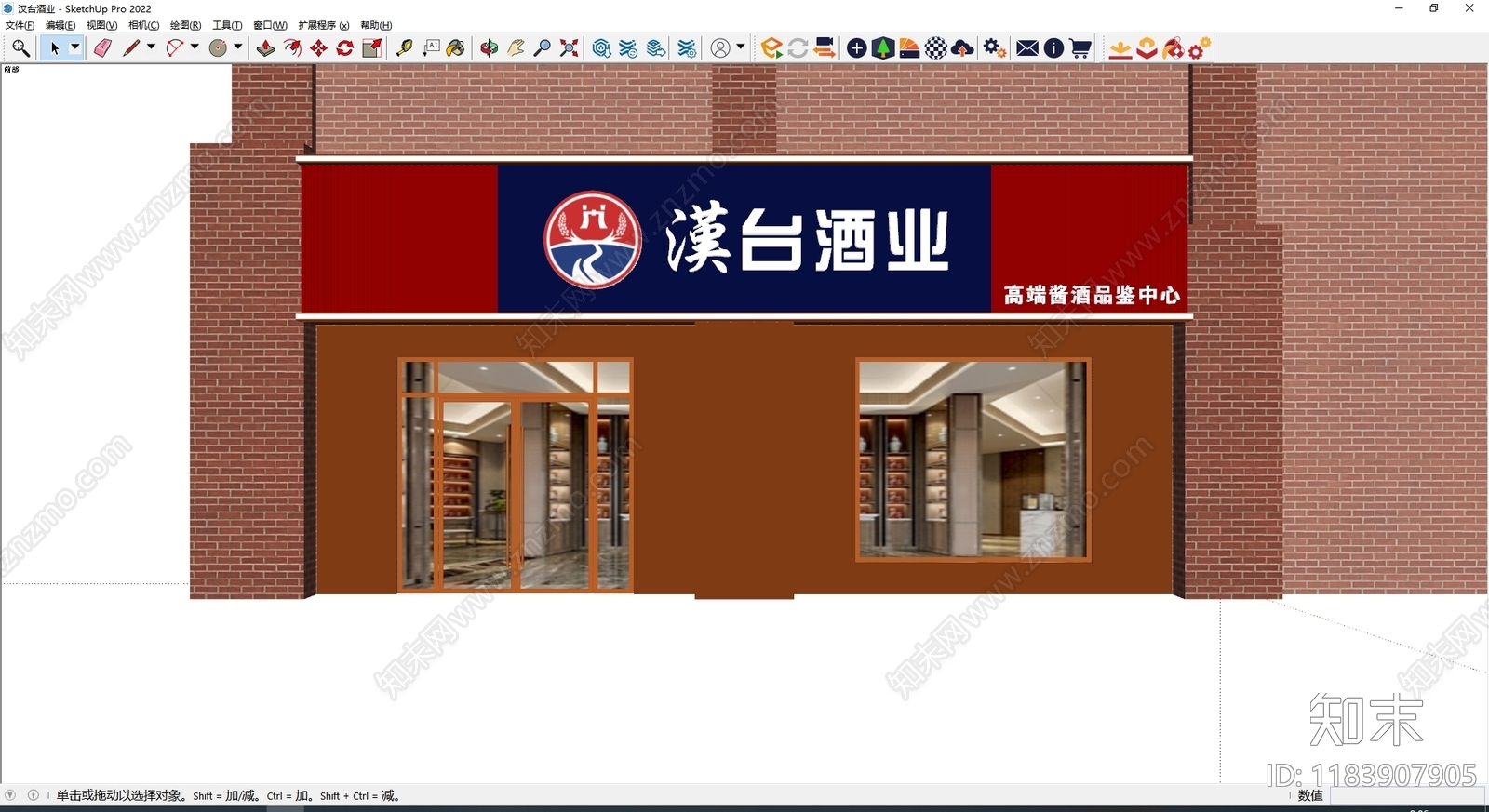
Task: Click the cloud upload icon
Action: [x=963, y=48]
